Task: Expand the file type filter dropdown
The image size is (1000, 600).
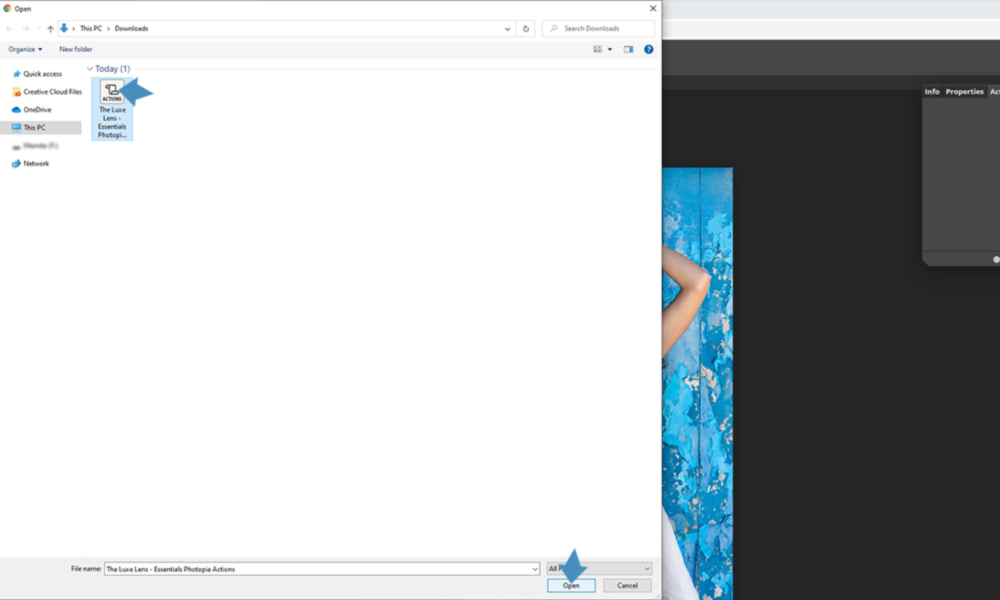Action: click(646, 569)
